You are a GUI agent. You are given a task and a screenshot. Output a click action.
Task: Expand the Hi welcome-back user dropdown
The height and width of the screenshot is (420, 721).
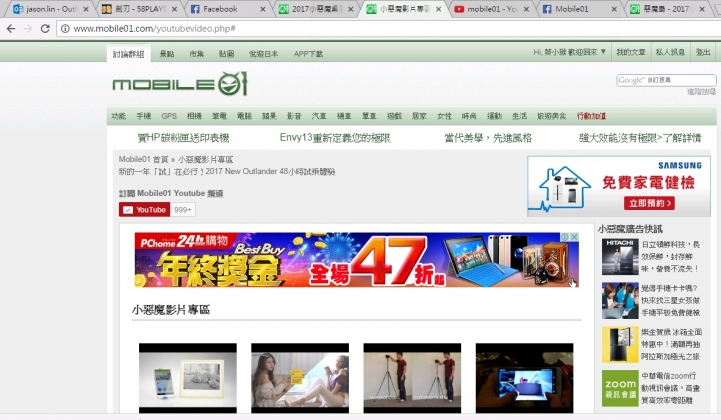click(569, 52)
